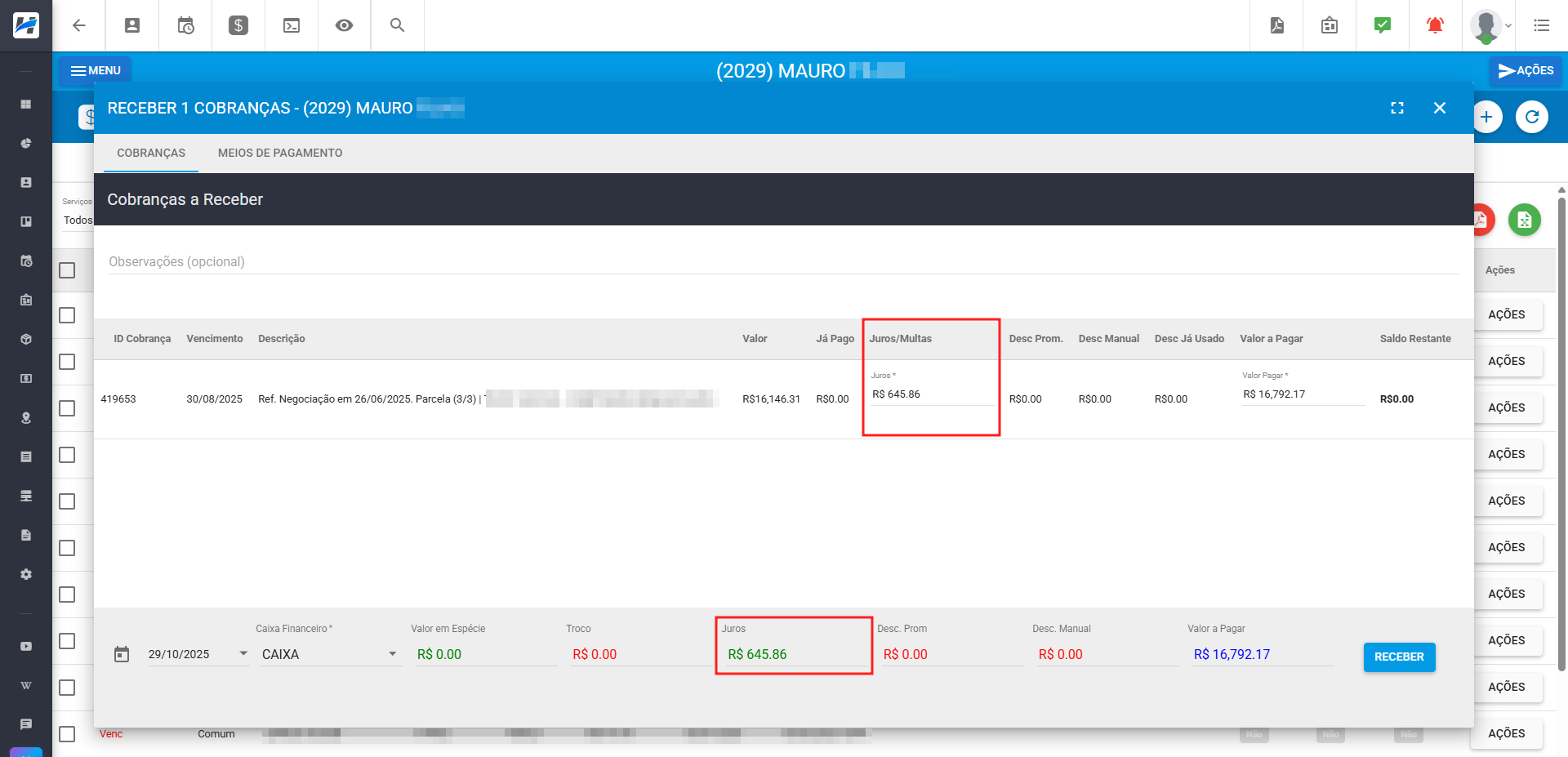Screen dimensions: 1568x757
Task: Open the list menu icon far right
Action: pyautogui.click(x=1542, y=25)
